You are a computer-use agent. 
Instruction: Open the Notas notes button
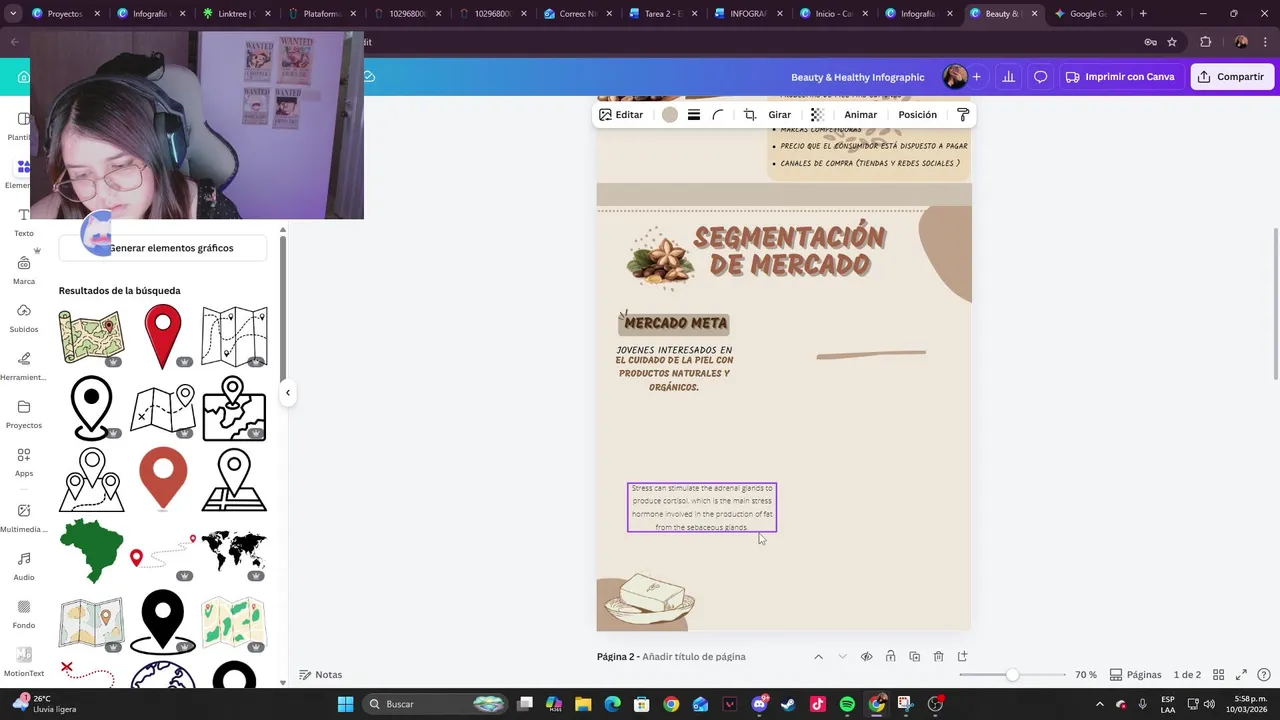(x=321, y=675)
